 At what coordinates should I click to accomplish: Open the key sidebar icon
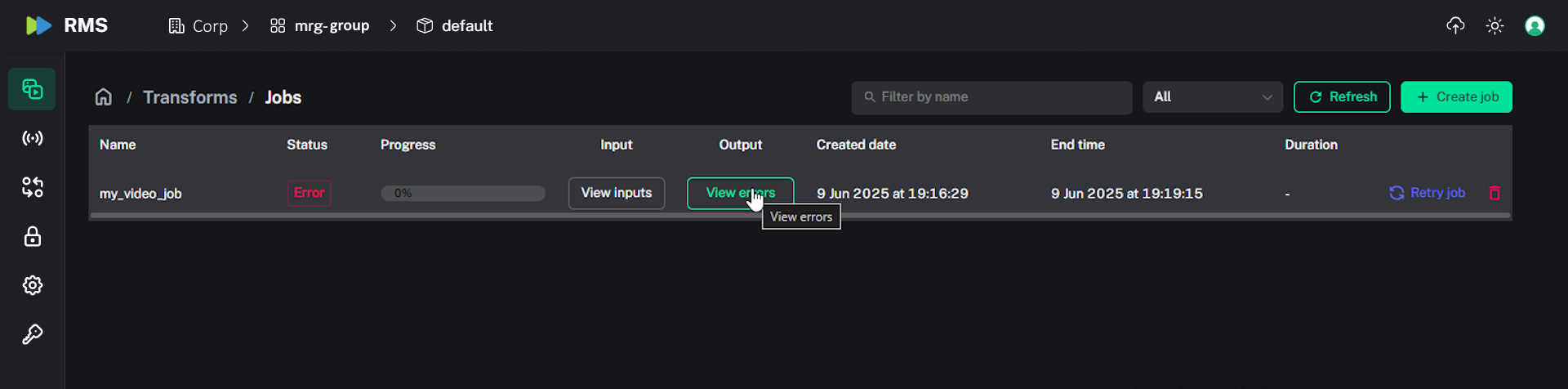pos(32,334)
